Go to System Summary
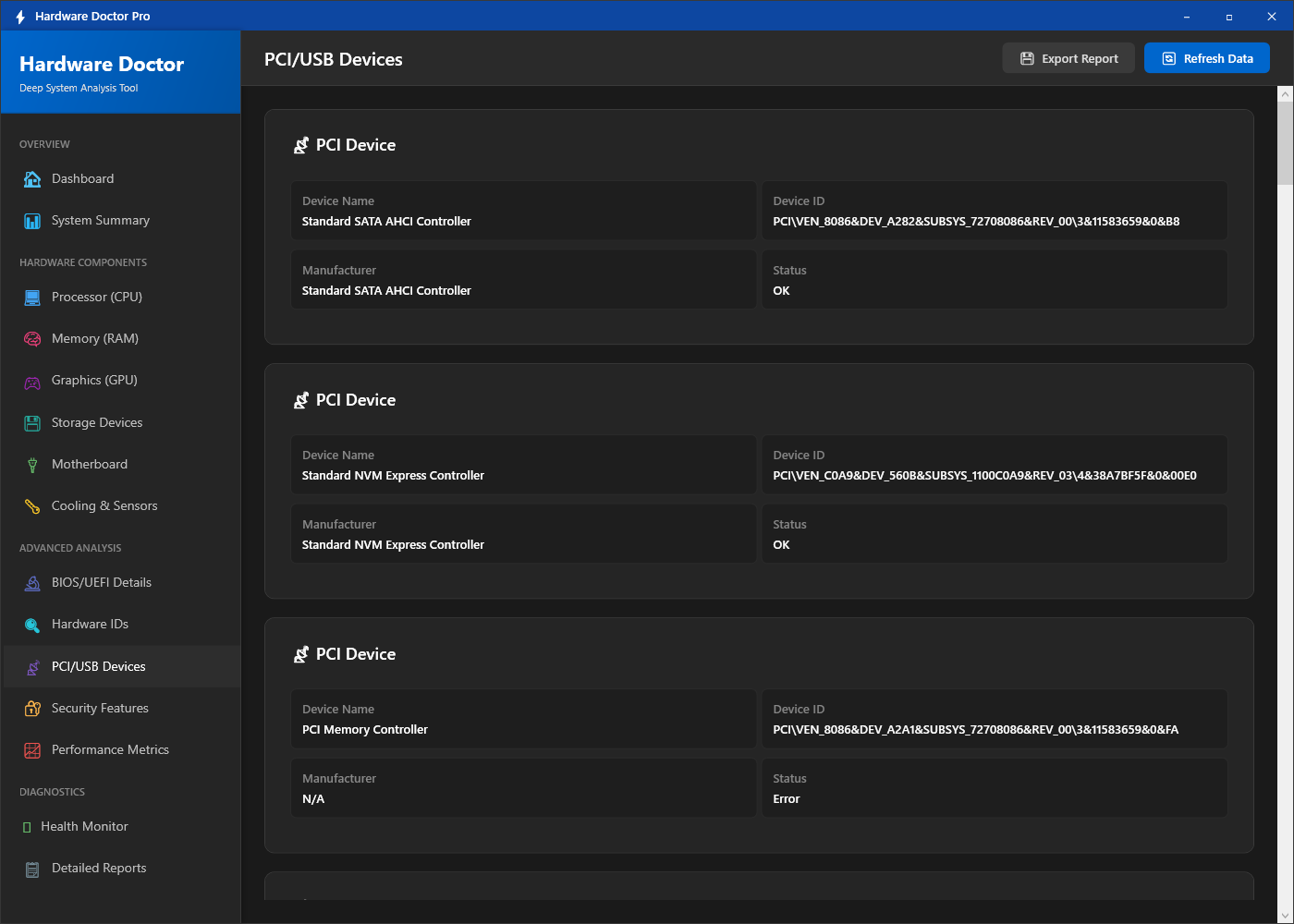Viewport: 1294px width, 924px height. pos(121,220)
